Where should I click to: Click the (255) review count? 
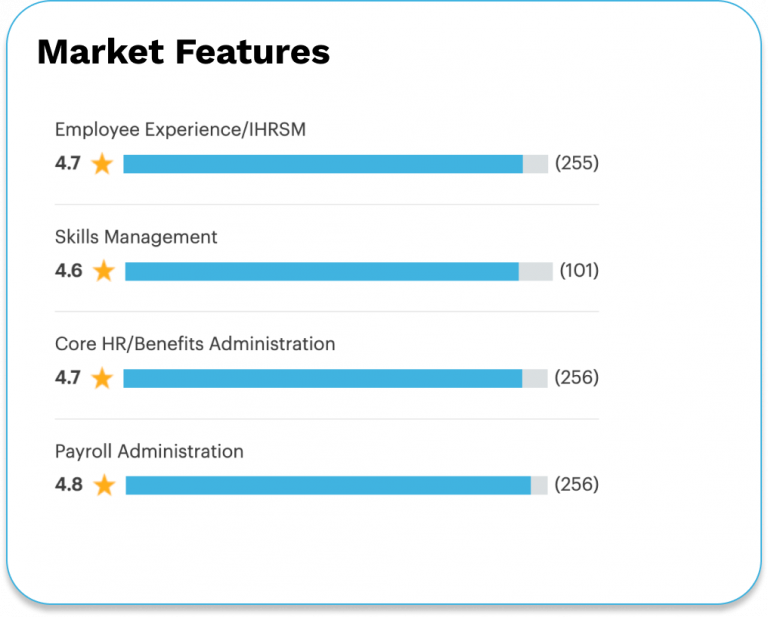pos(577,163)
